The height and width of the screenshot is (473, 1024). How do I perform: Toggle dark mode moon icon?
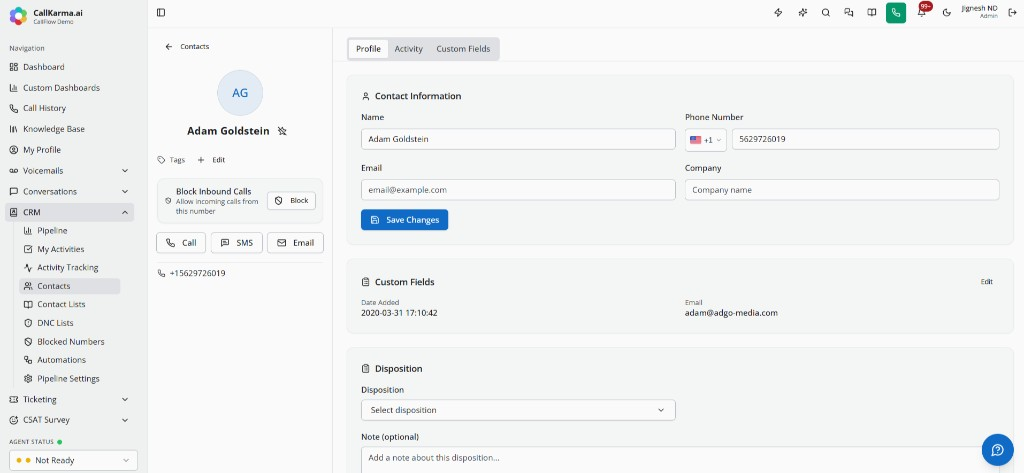coord(946,12)
